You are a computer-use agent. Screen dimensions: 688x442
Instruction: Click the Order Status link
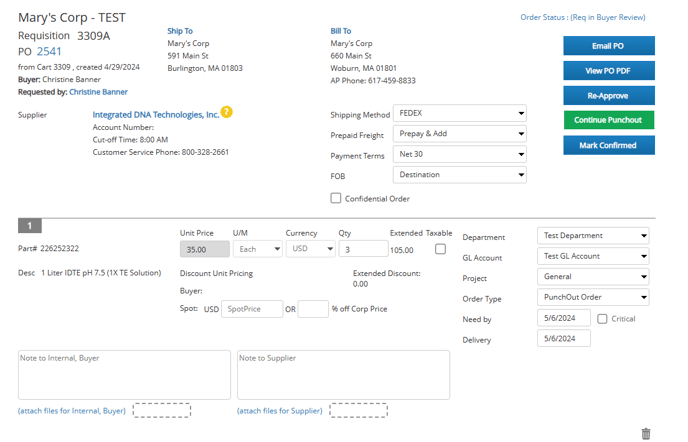click(x=583, y=17)
